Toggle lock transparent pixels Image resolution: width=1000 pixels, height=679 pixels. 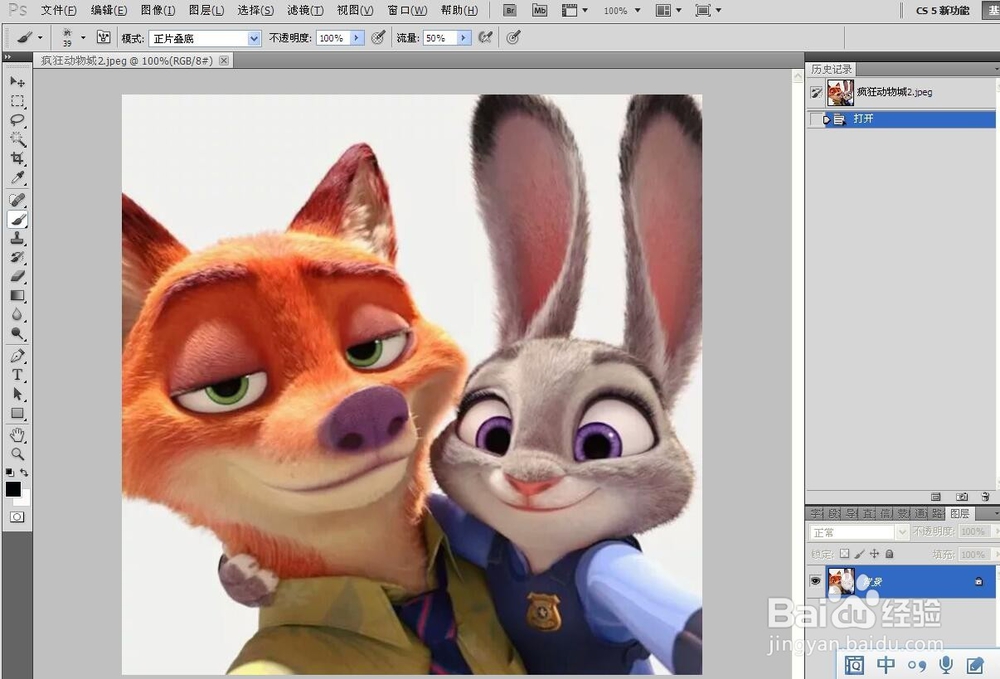[844, 553]
